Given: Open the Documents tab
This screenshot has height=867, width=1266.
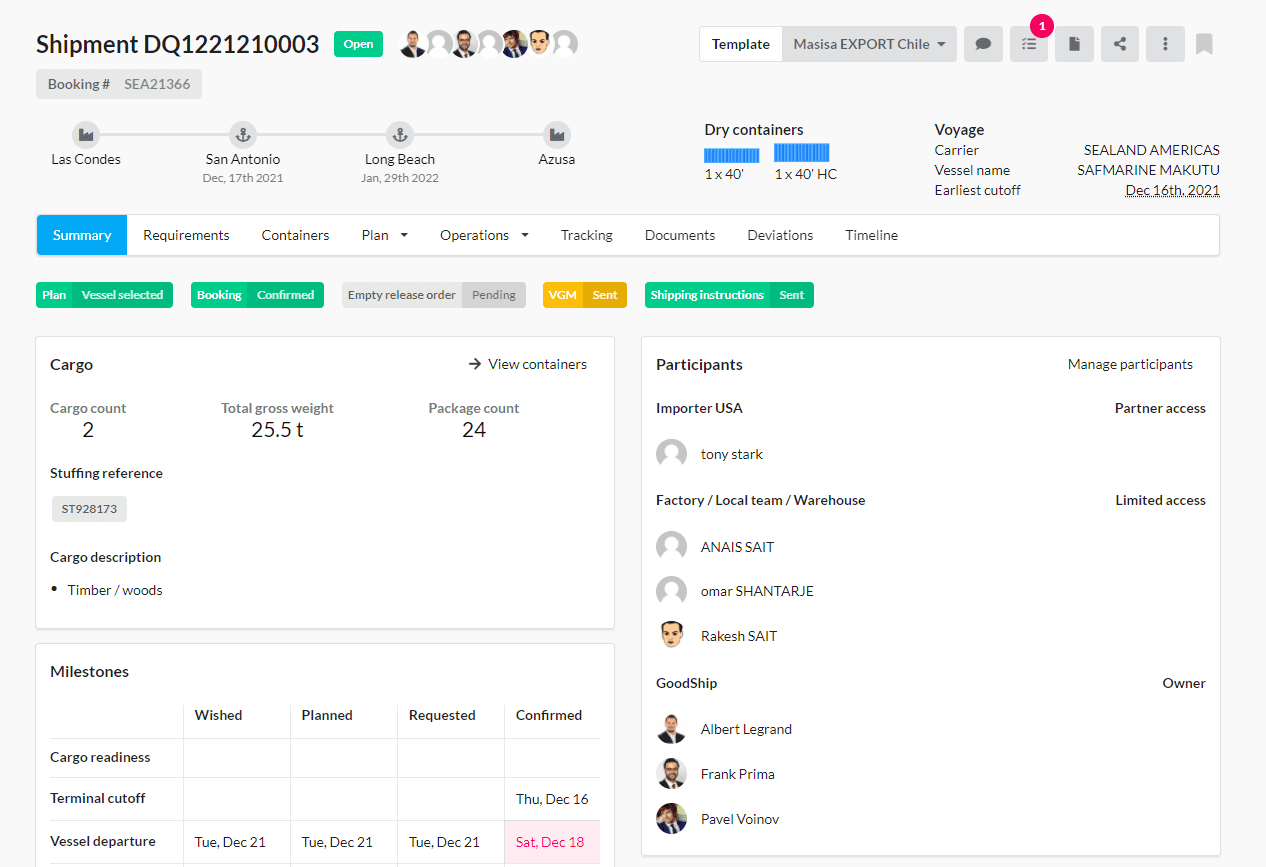Looking at the screenshot, I should coord(680,235).
